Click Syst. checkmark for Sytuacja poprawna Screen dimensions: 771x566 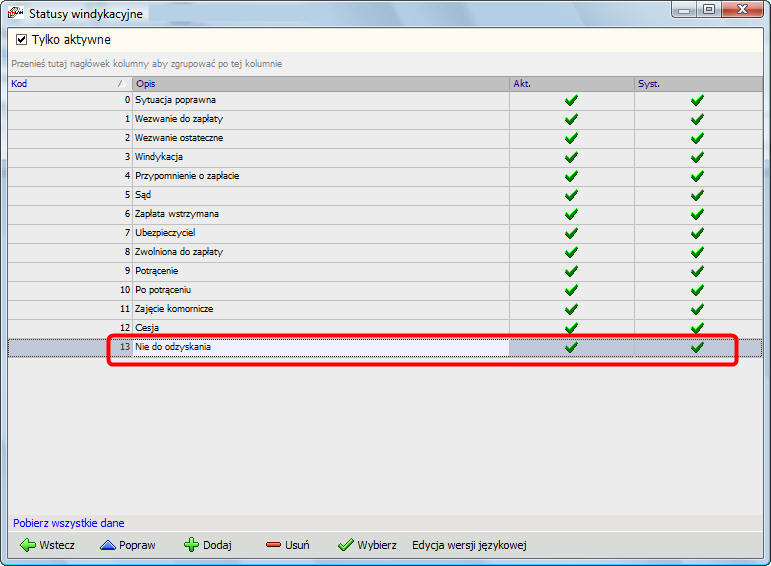[697, 100]
